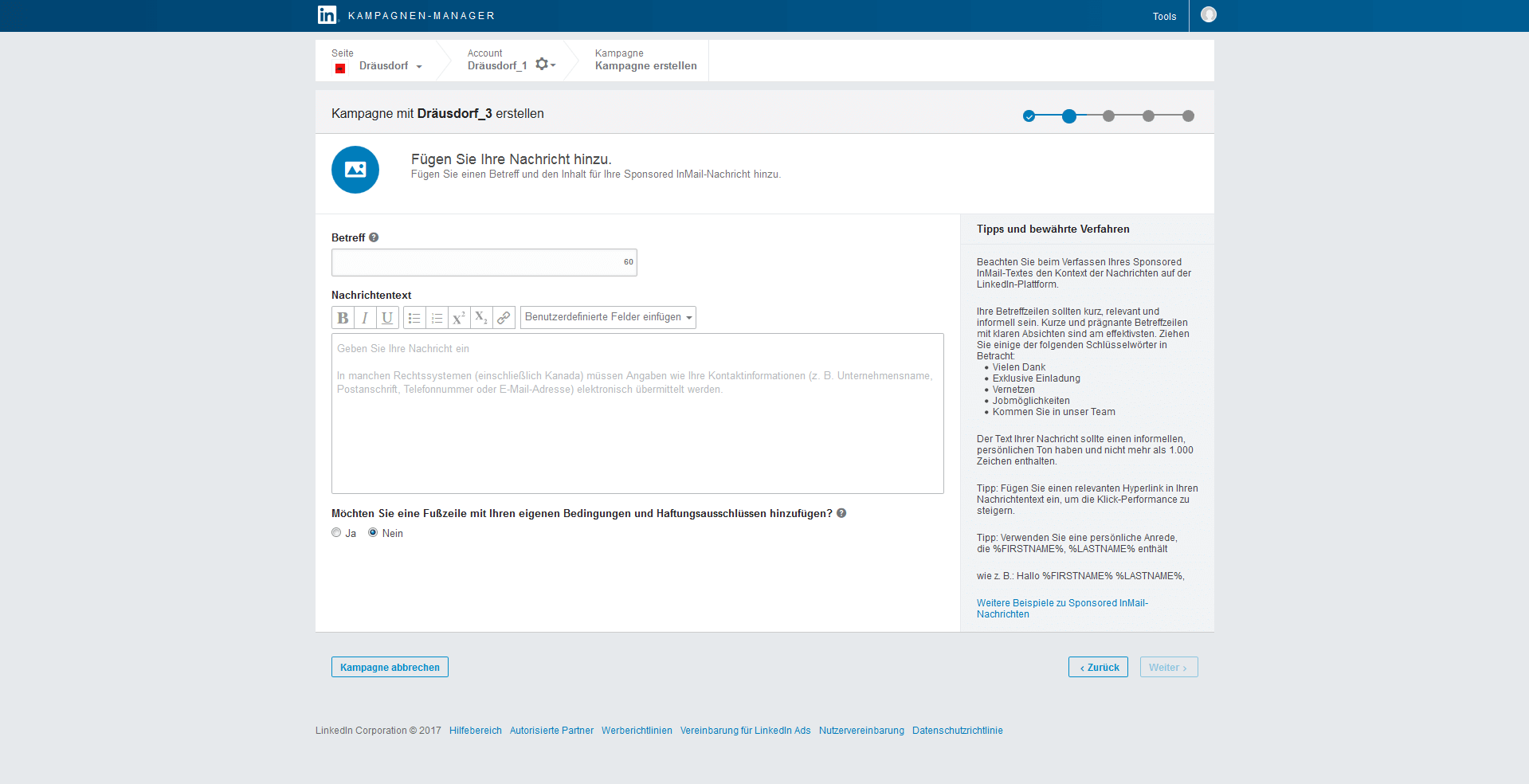Toggle bold formatting in the message editor

[x=343, y=318]
